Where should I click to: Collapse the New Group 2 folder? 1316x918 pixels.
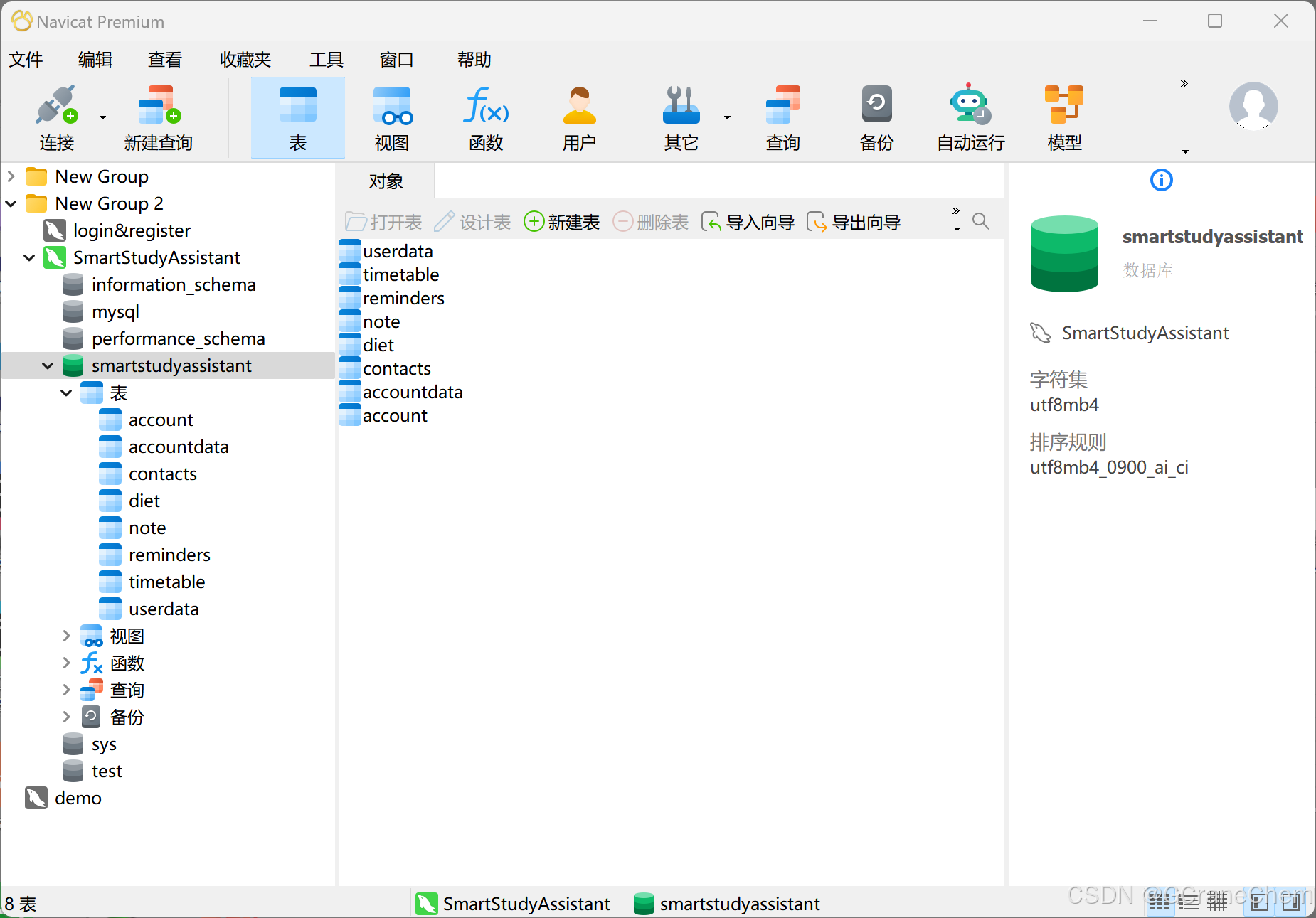[11, 203]
